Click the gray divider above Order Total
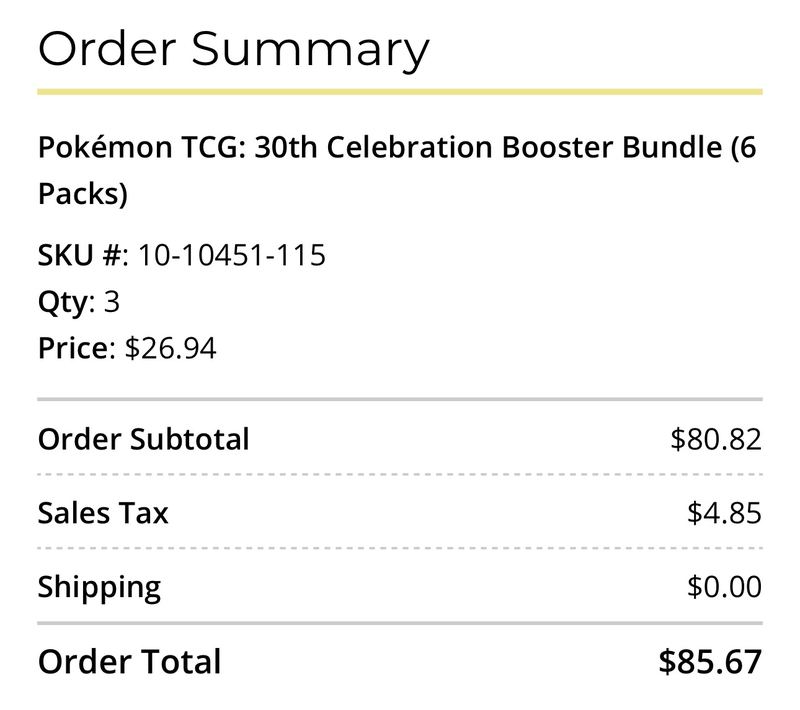Viewport: 800px width, 710px height. point(400,623)
